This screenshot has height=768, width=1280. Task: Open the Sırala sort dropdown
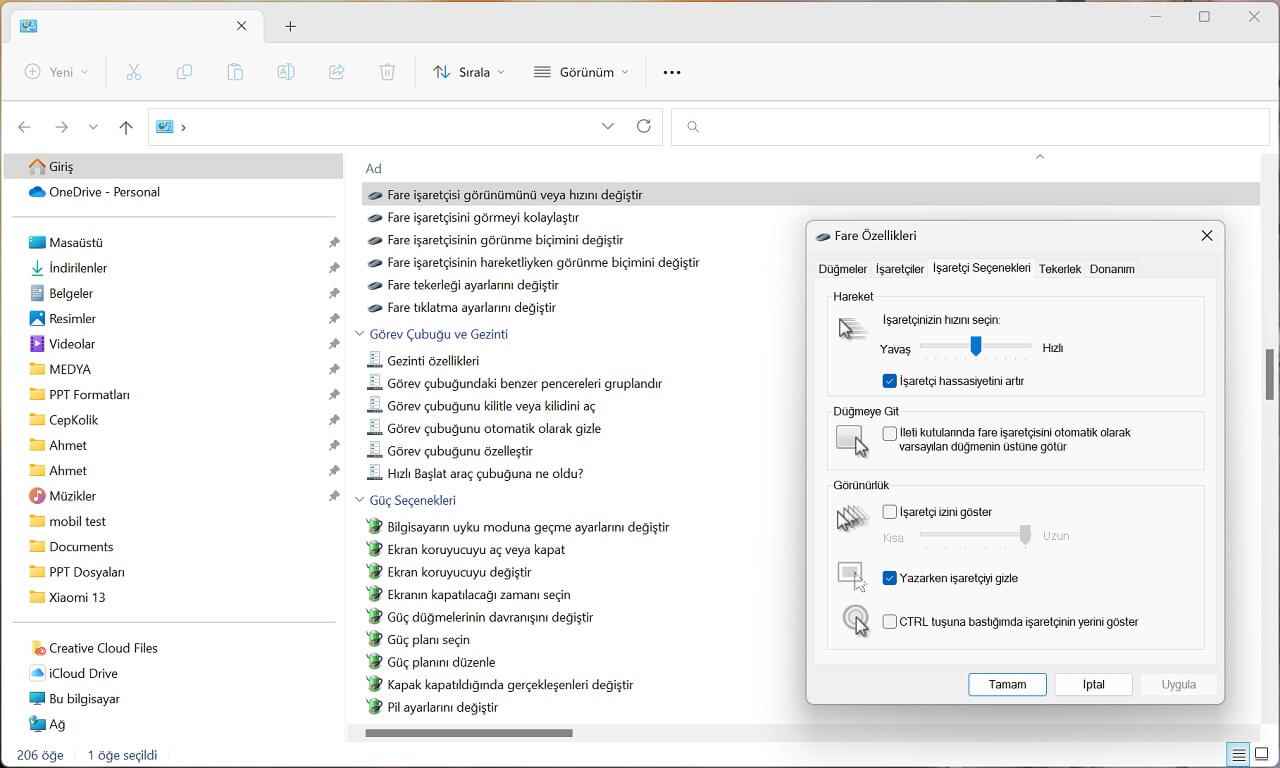(x=469, y=72)
